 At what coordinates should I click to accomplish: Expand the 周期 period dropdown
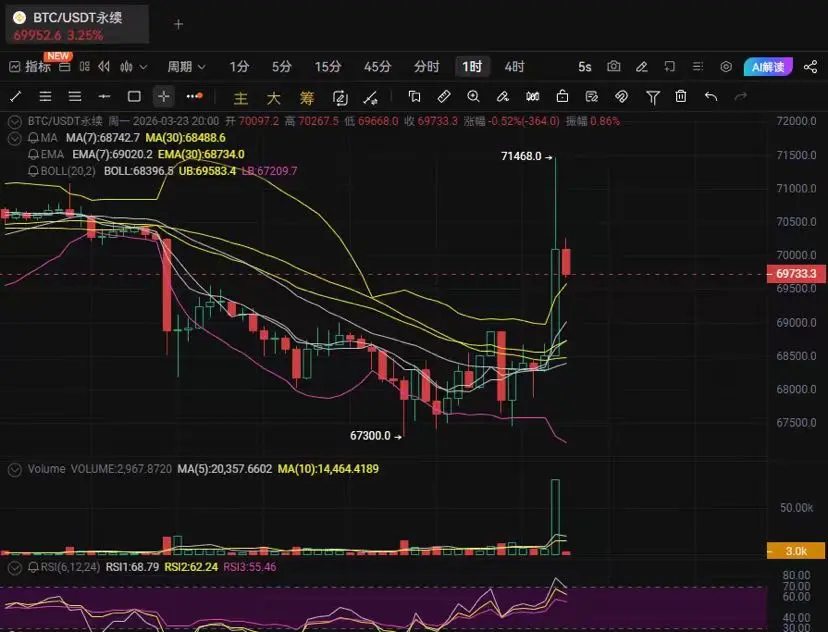[x=186, y=67]
